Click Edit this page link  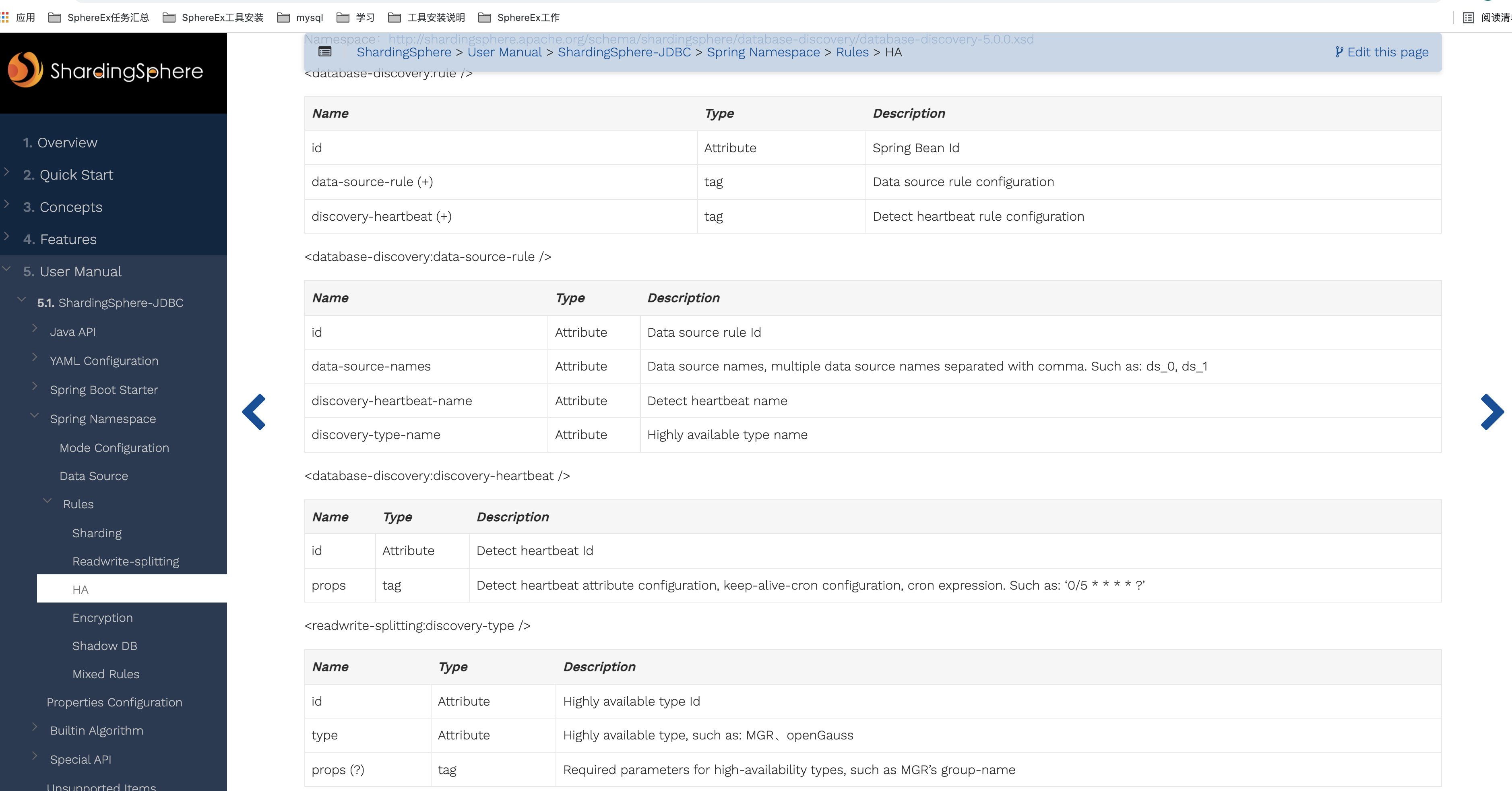(1382, 52)
